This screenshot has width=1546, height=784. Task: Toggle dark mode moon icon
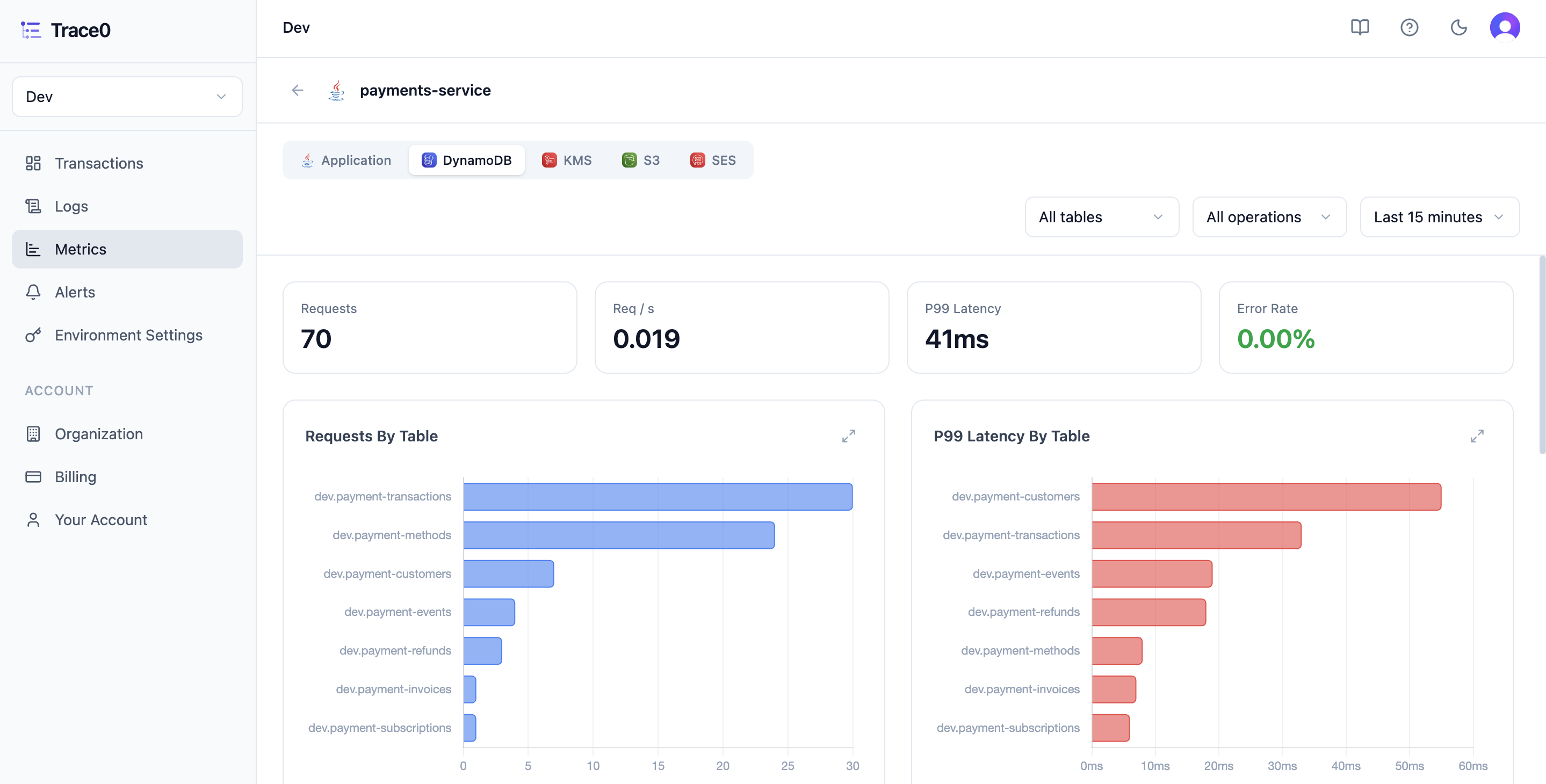click(x=1458, y=27)
